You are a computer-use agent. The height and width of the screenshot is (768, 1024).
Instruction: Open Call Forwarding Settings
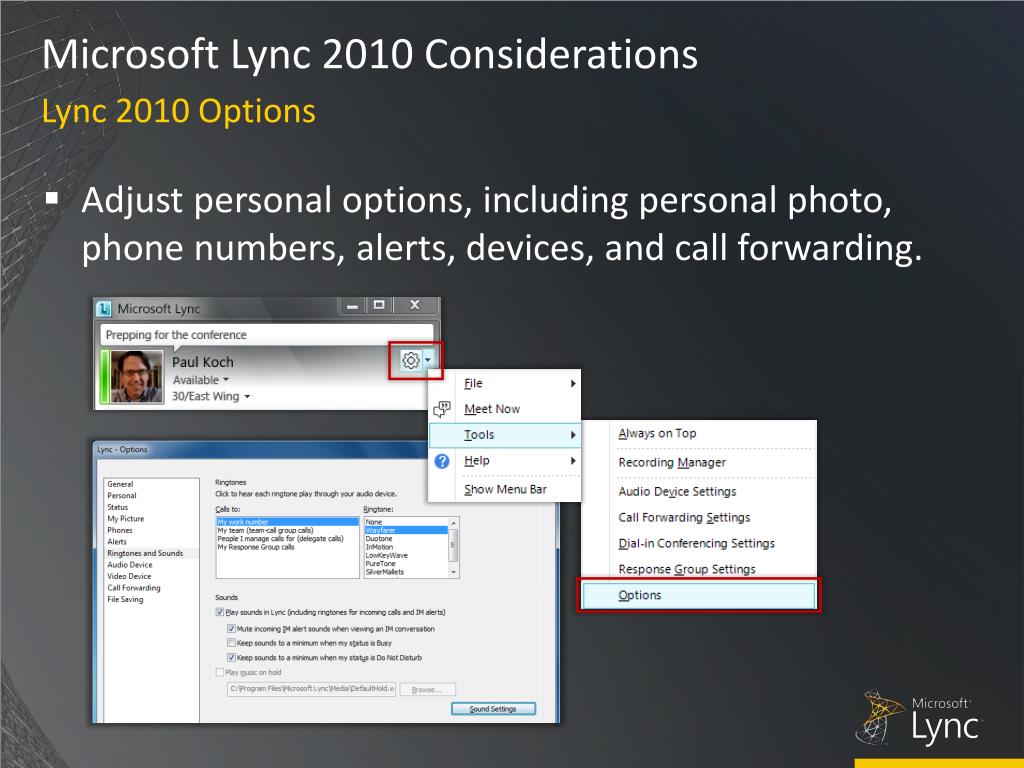(699, 517)
